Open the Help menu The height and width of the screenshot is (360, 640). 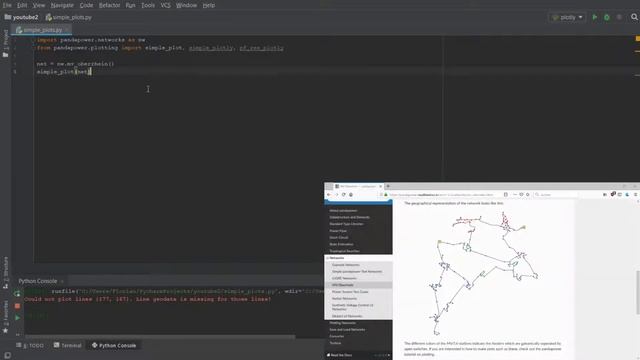(x=209, y=5)
